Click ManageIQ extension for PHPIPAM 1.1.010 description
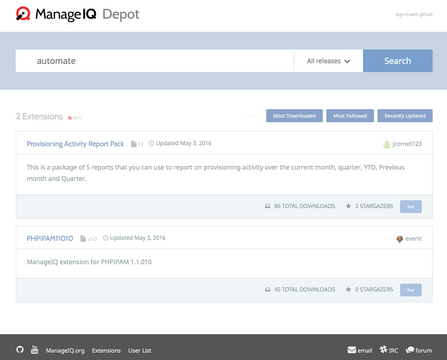 (89, 262)
